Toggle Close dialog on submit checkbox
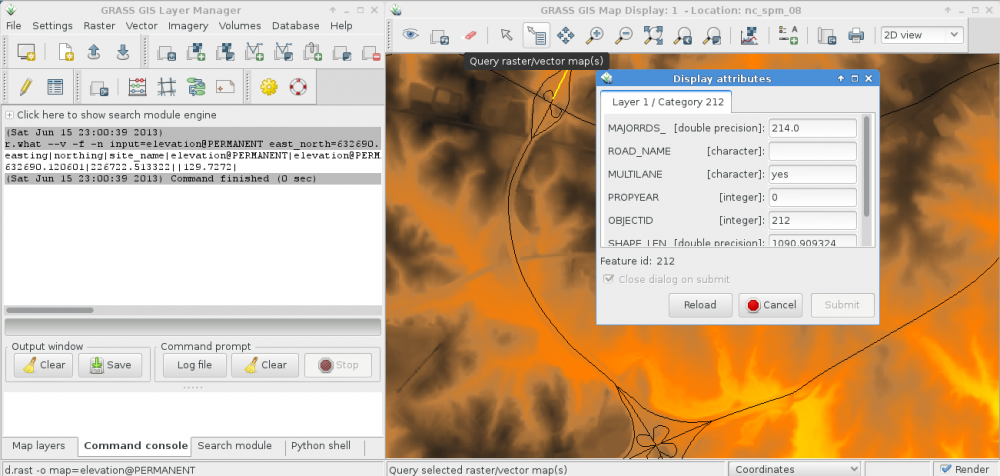This screenshot has height=476, width=1000. 609,279
